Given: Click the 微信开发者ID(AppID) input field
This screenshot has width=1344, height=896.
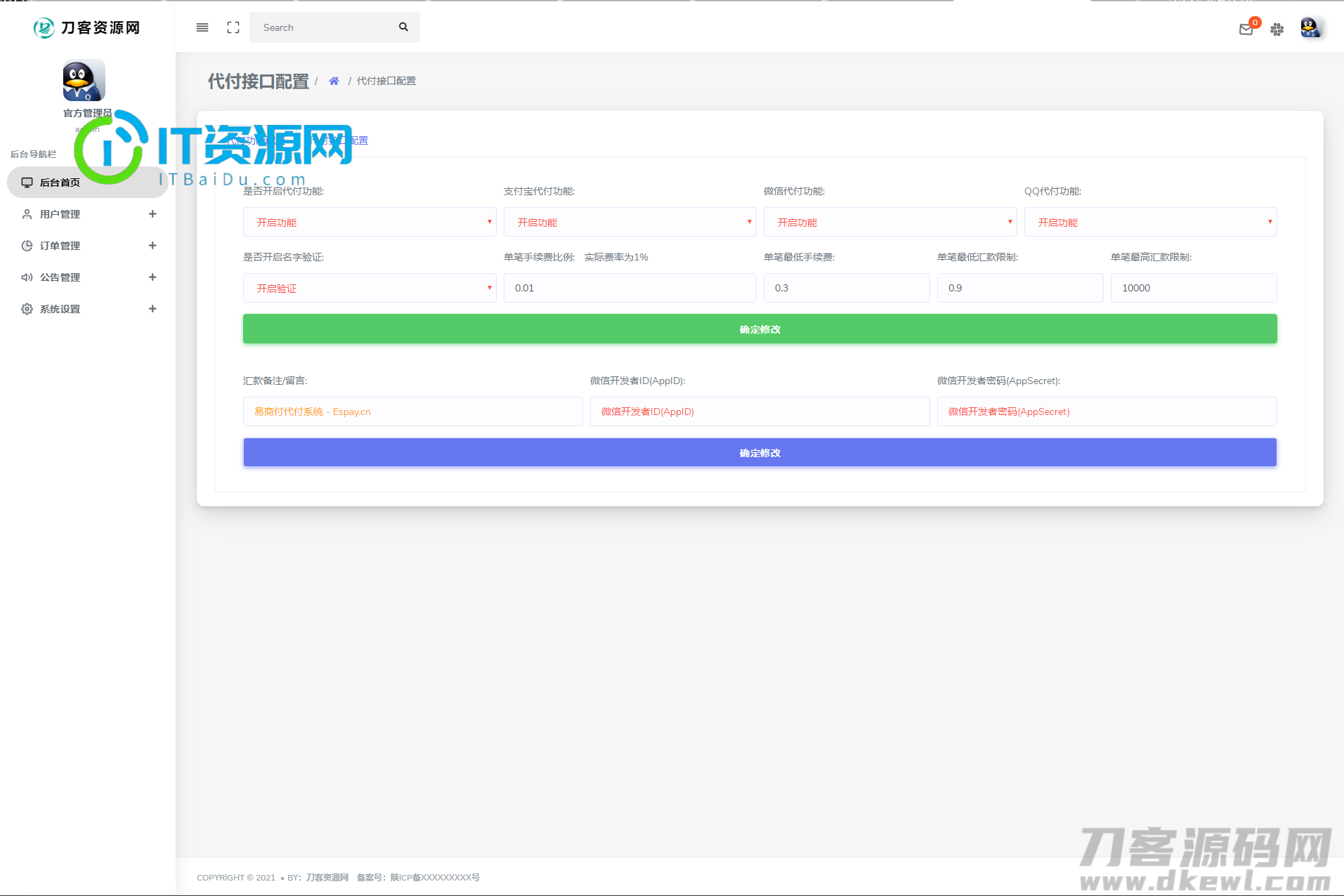Looking at the screenshot, I should (x=760, y=411).
